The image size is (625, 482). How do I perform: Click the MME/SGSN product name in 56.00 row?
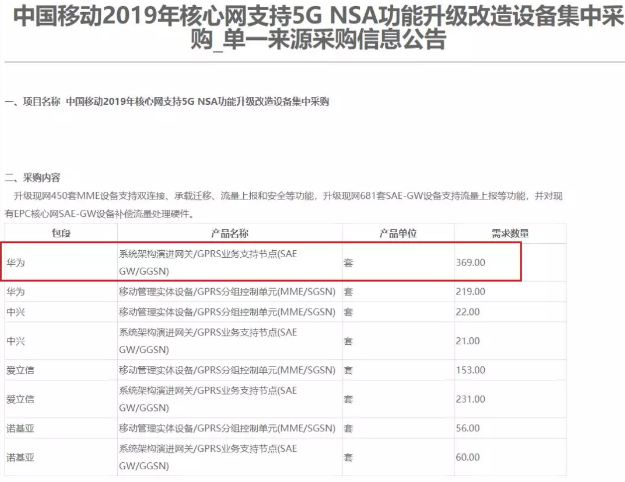point(227,428)
